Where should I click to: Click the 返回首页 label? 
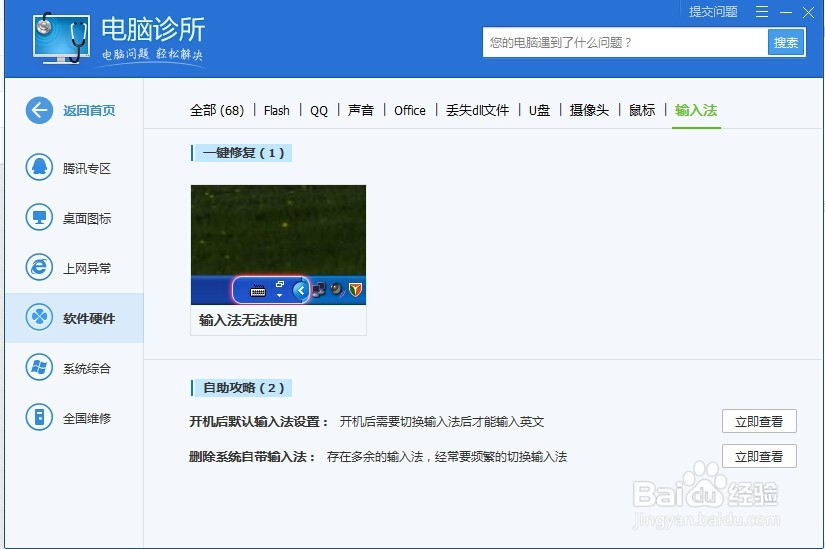coord(89,111)
